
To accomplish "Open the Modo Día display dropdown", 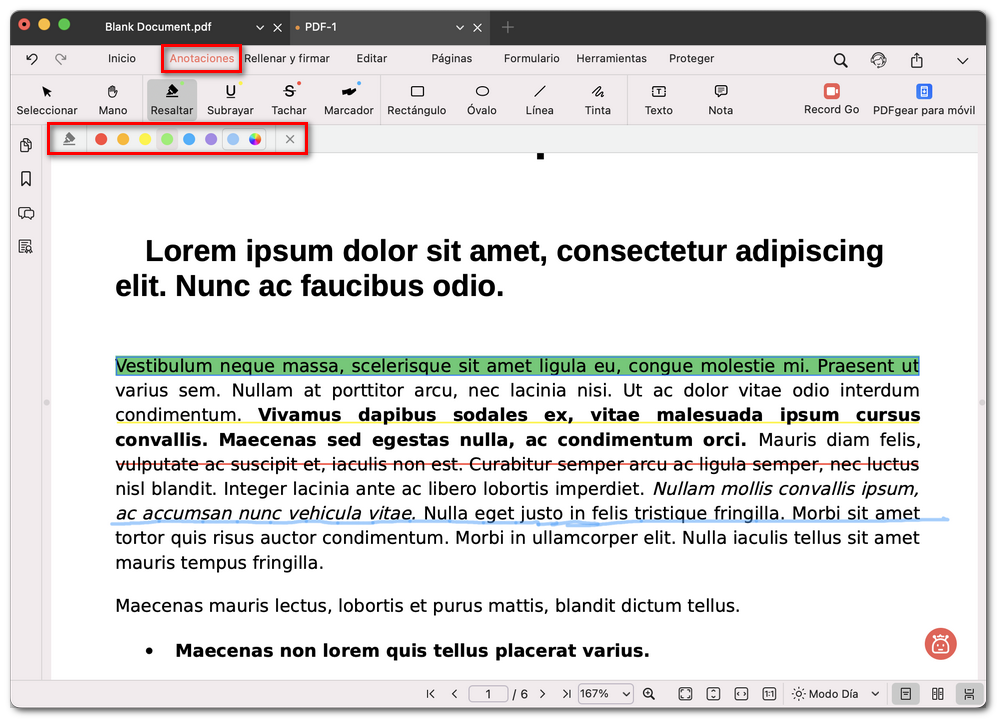I will point(834,693).
